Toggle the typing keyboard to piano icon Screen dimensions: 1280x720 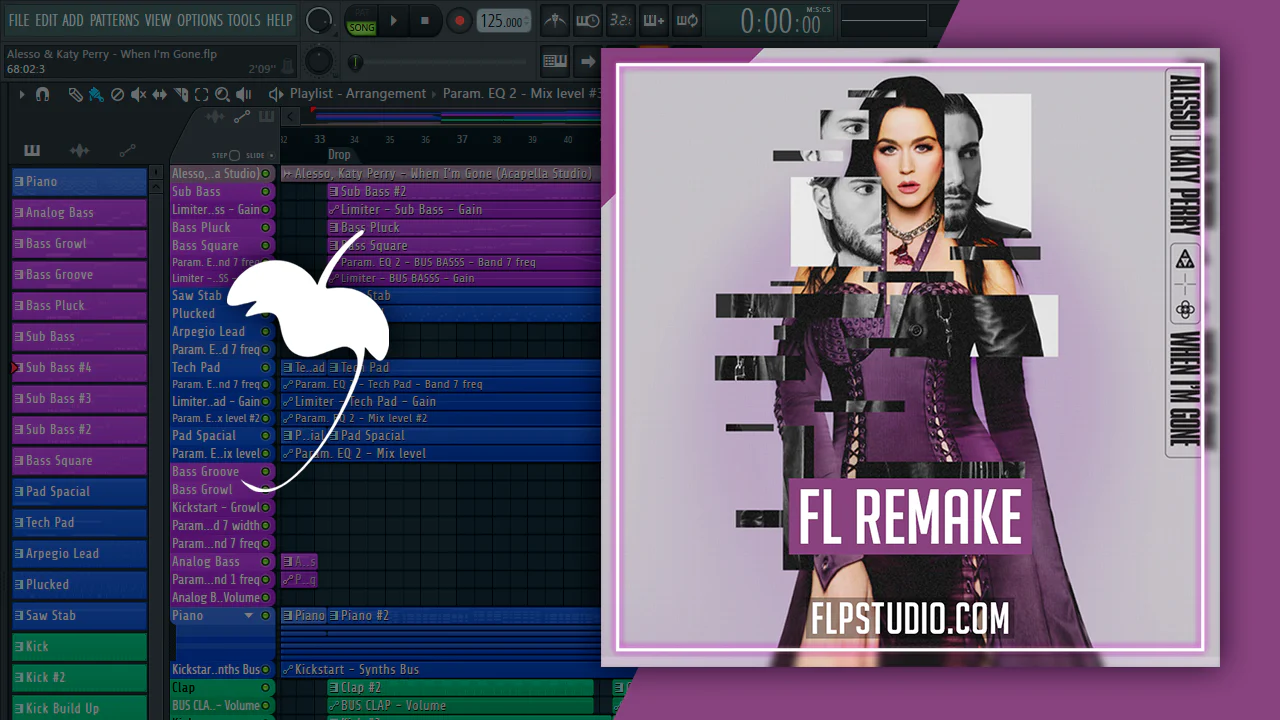coord(555,61)
